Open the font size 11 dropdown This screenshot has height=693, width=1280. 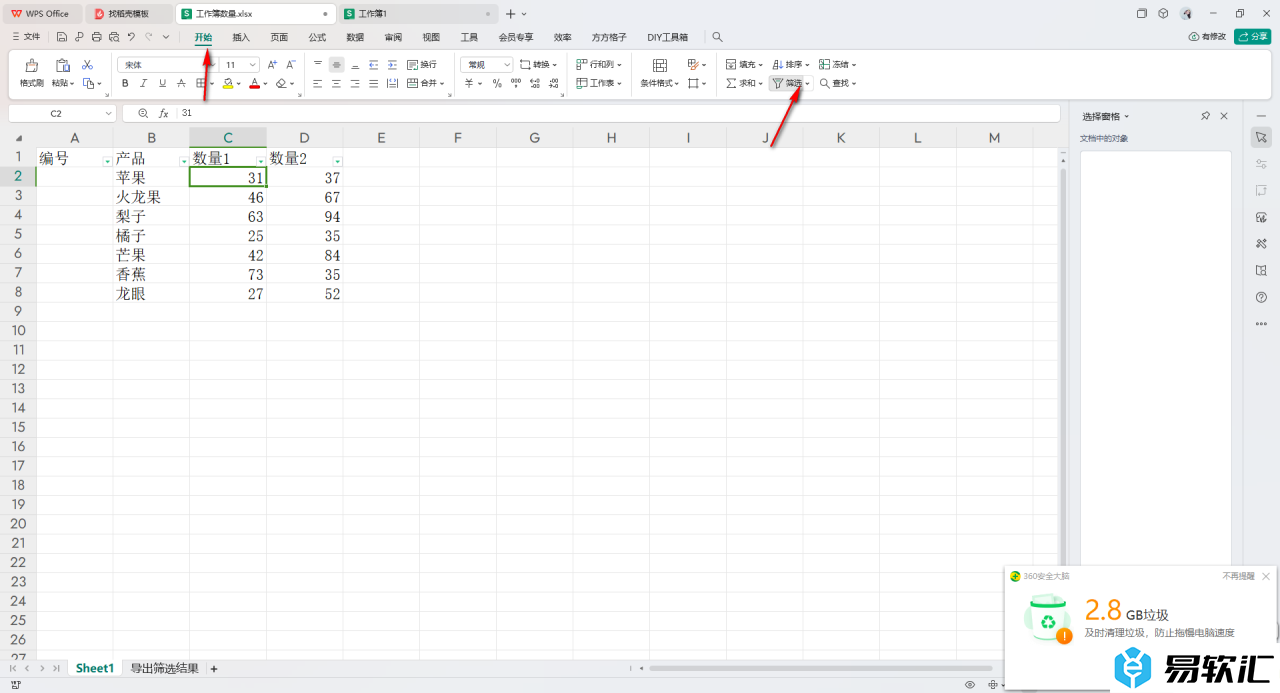pos(252,64)
